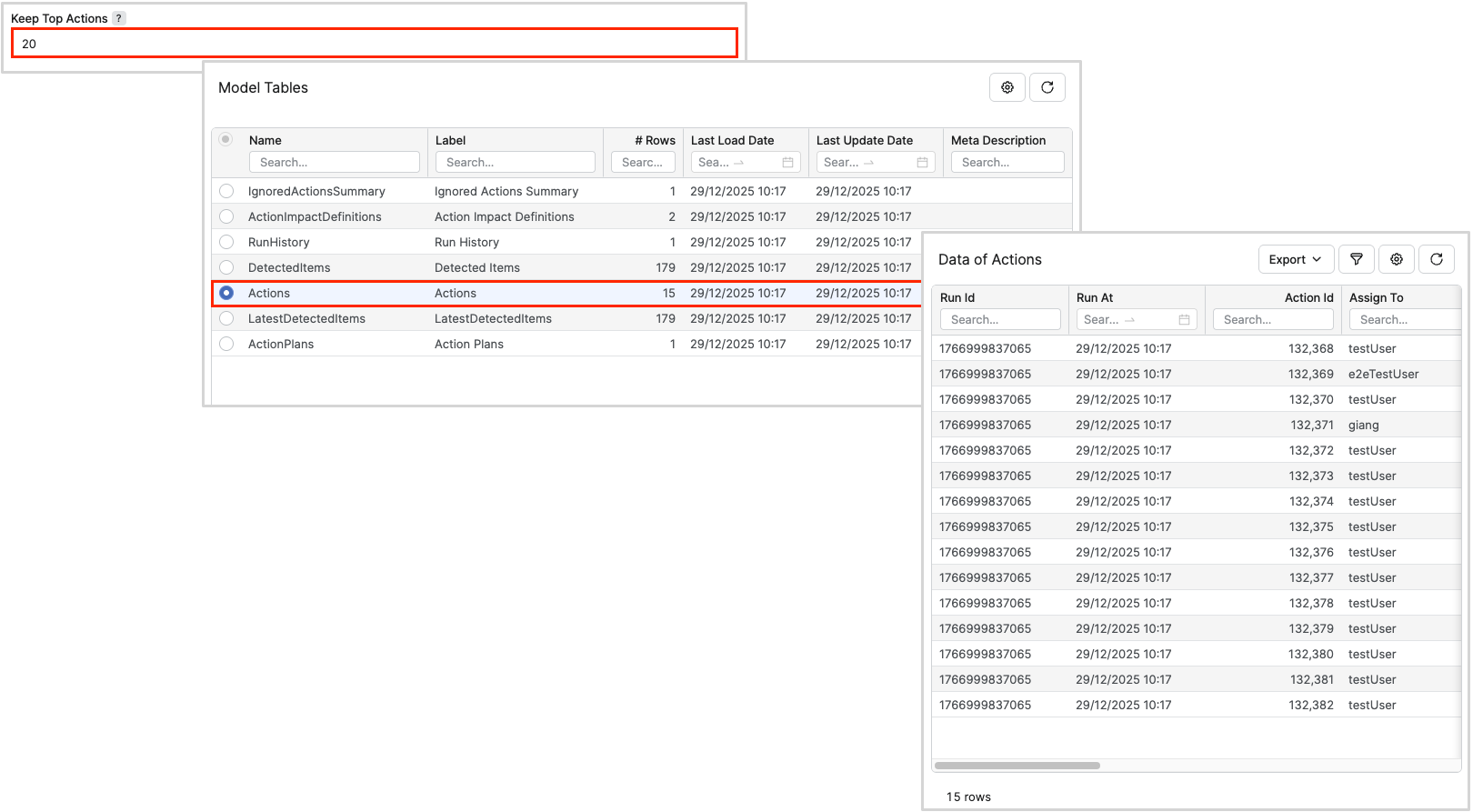This screenshot has height=812, width=1473.
Task: Click the horizontal scrollbar in Data of Actions
Action: click(x=1017, y=766)
